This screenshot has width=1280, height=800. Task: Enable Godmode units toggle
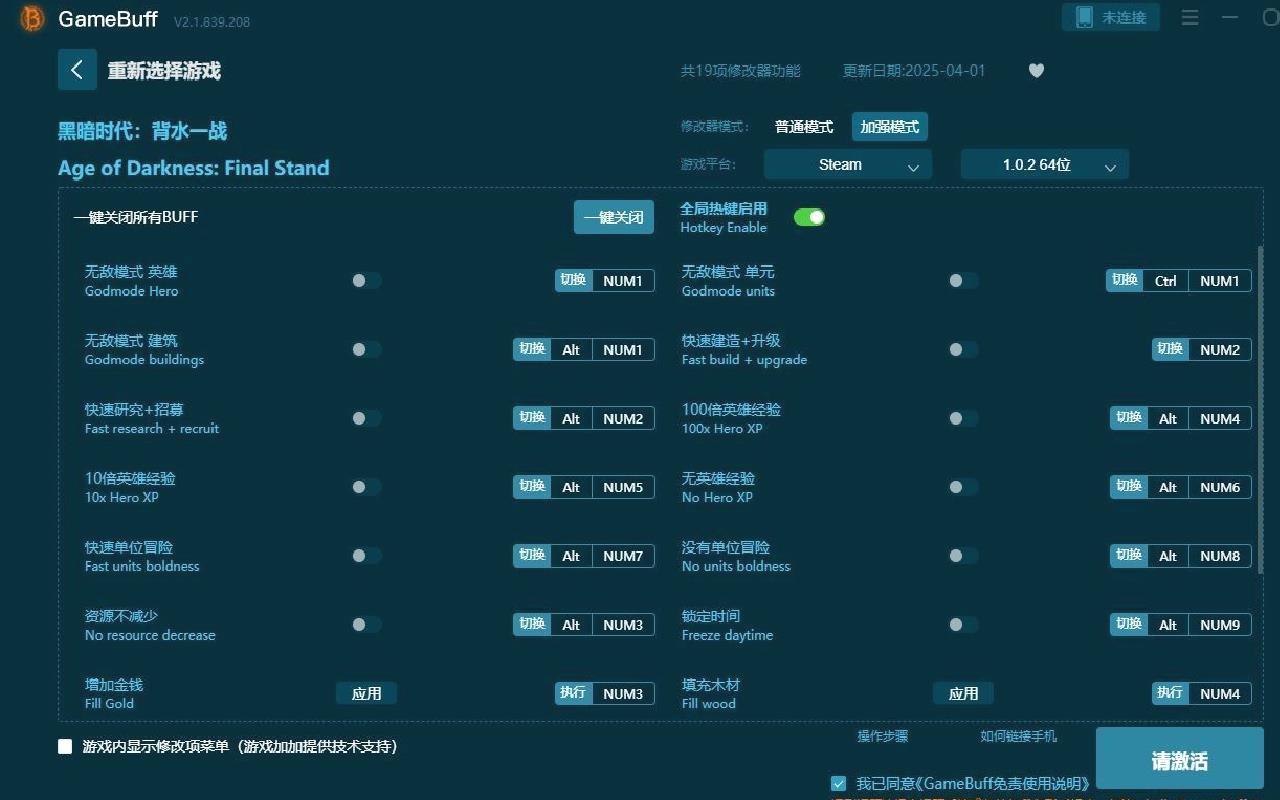point(963,281)
